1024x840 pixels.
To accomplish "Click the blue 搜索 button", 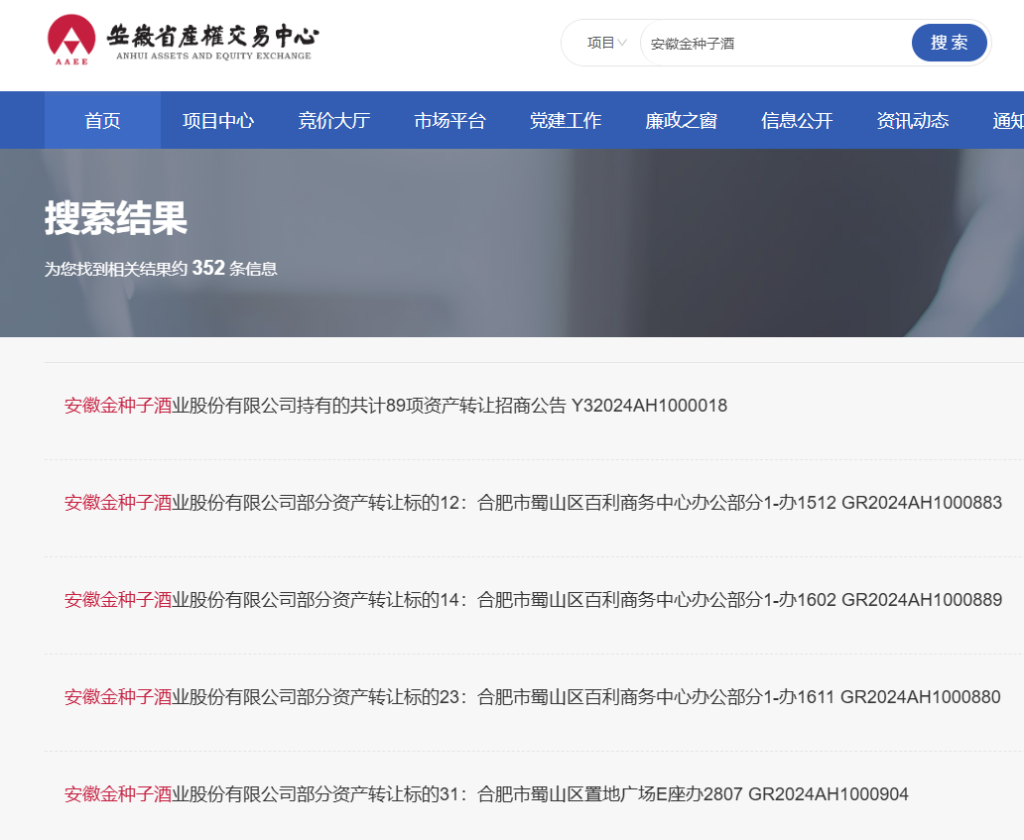I will [x=949, y=43].
